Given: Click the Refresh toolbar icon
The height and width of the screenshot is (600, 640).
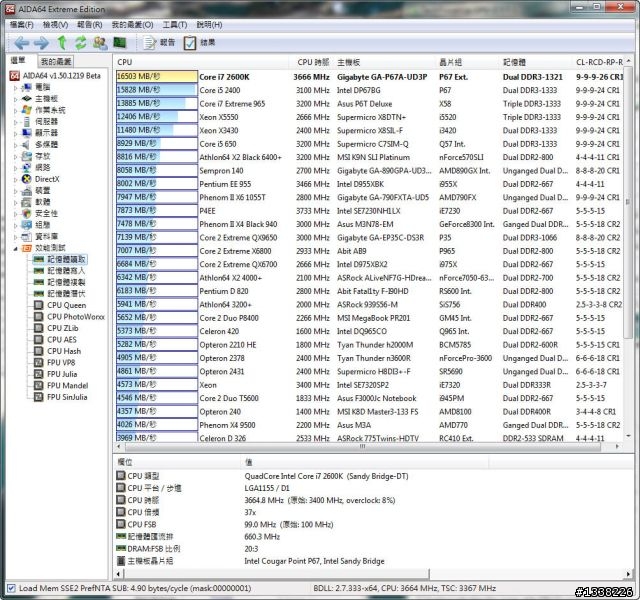Looking at the screenshot, I should pyautogui.click(x=81, y=42).
